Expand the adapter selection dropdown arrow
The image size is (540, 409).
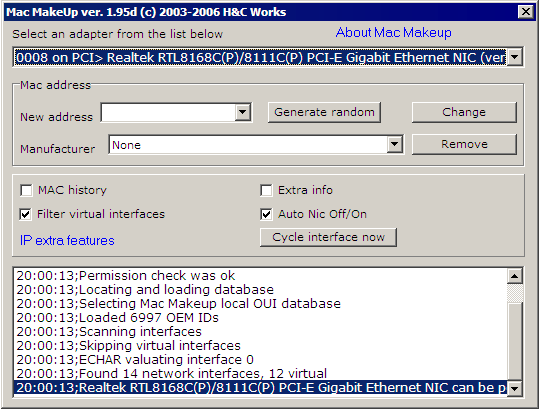coord(515,57)
